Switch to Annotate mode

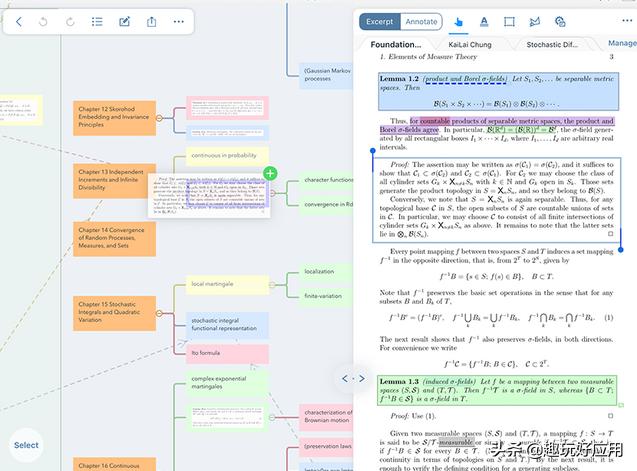click(421, 22)
